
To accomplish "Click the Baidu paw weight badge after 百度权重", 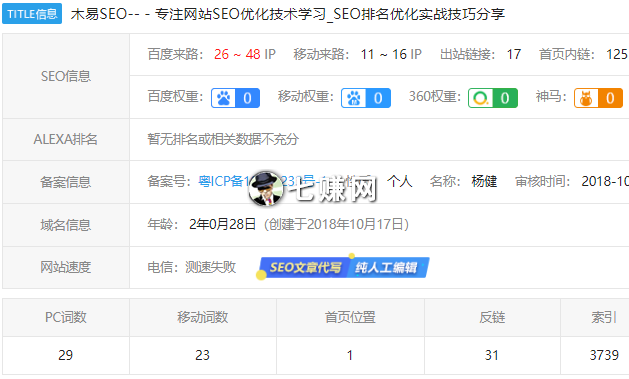I will point(235,98).
